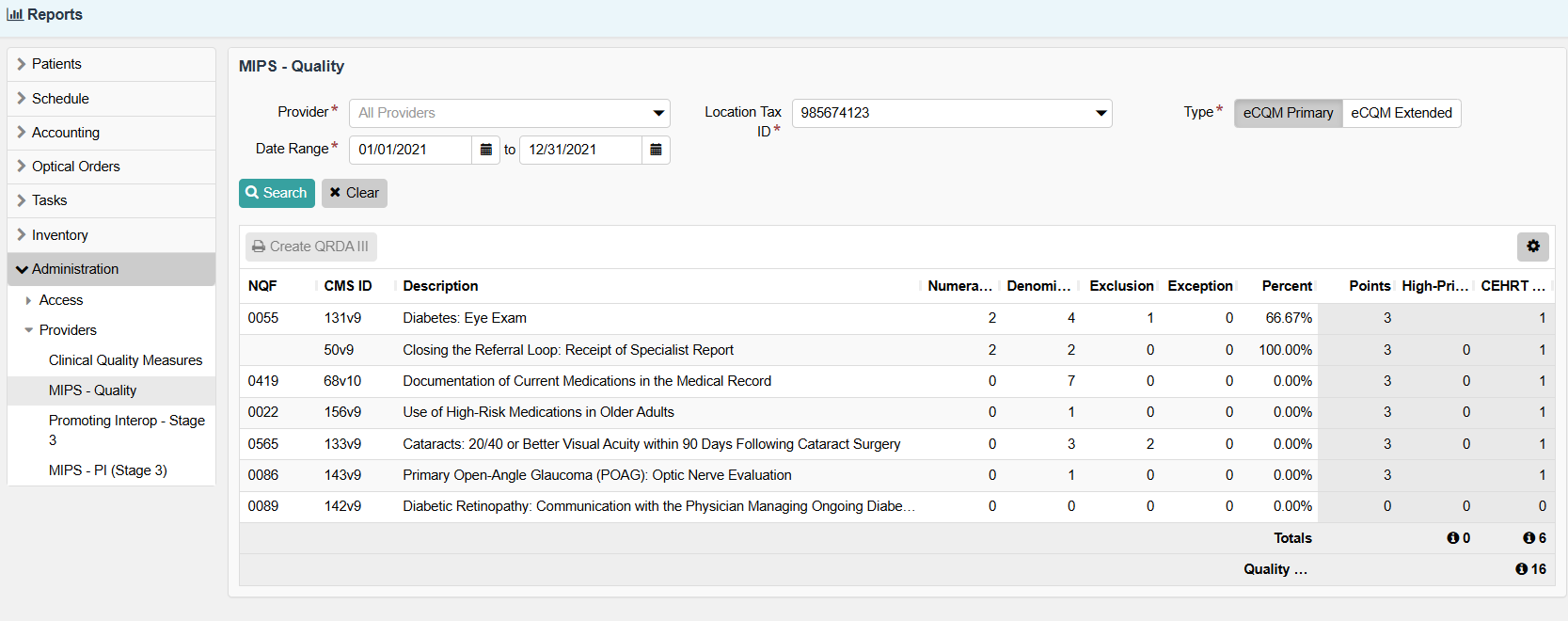This screenshot has width=1568, height=621.
Task: Open the start date calendar picker
Action: pos(485,150)
